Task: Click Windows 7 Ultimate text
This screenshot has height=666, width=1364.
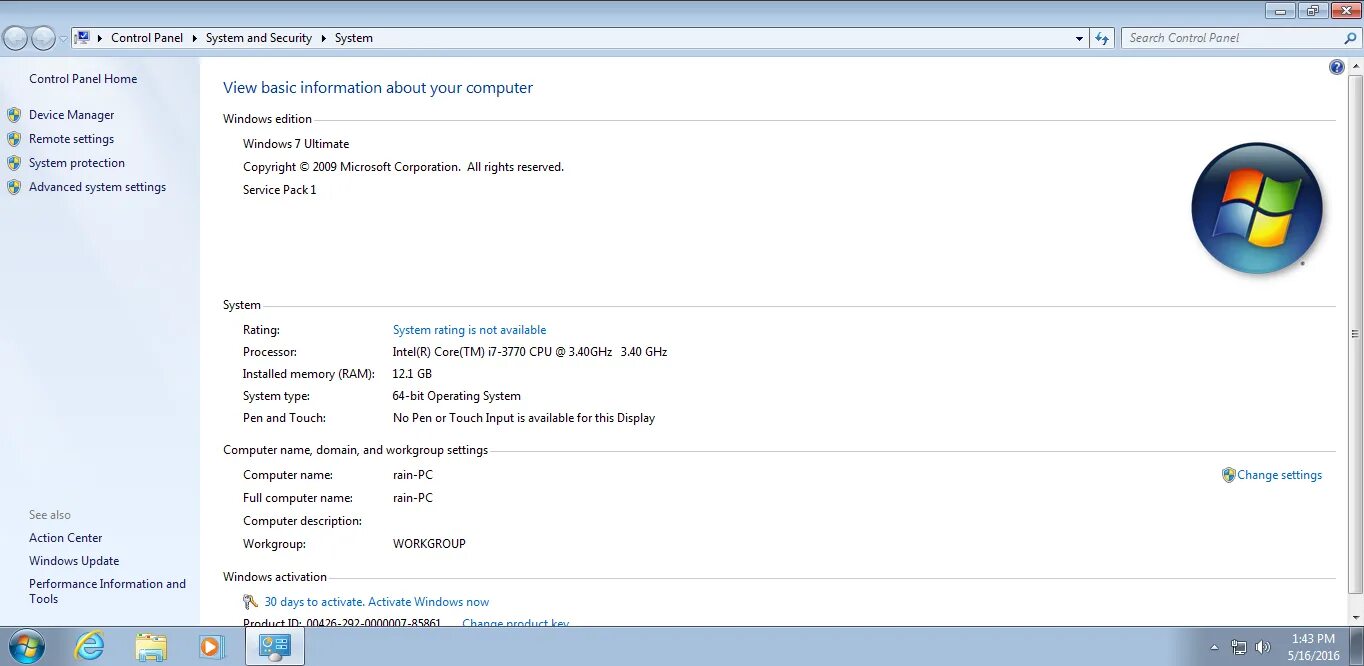Action: 296,144
